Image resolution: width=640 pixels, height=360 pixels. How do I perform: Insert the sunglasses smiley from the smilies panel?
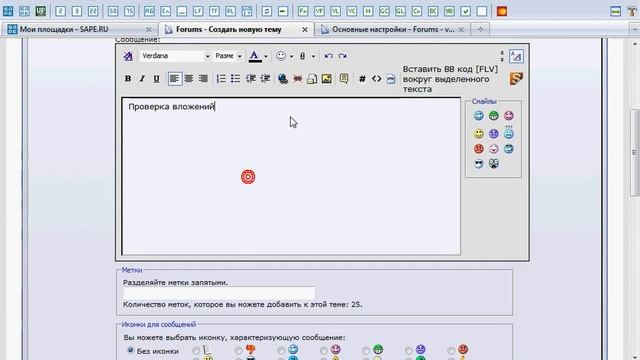click(479, 164)
